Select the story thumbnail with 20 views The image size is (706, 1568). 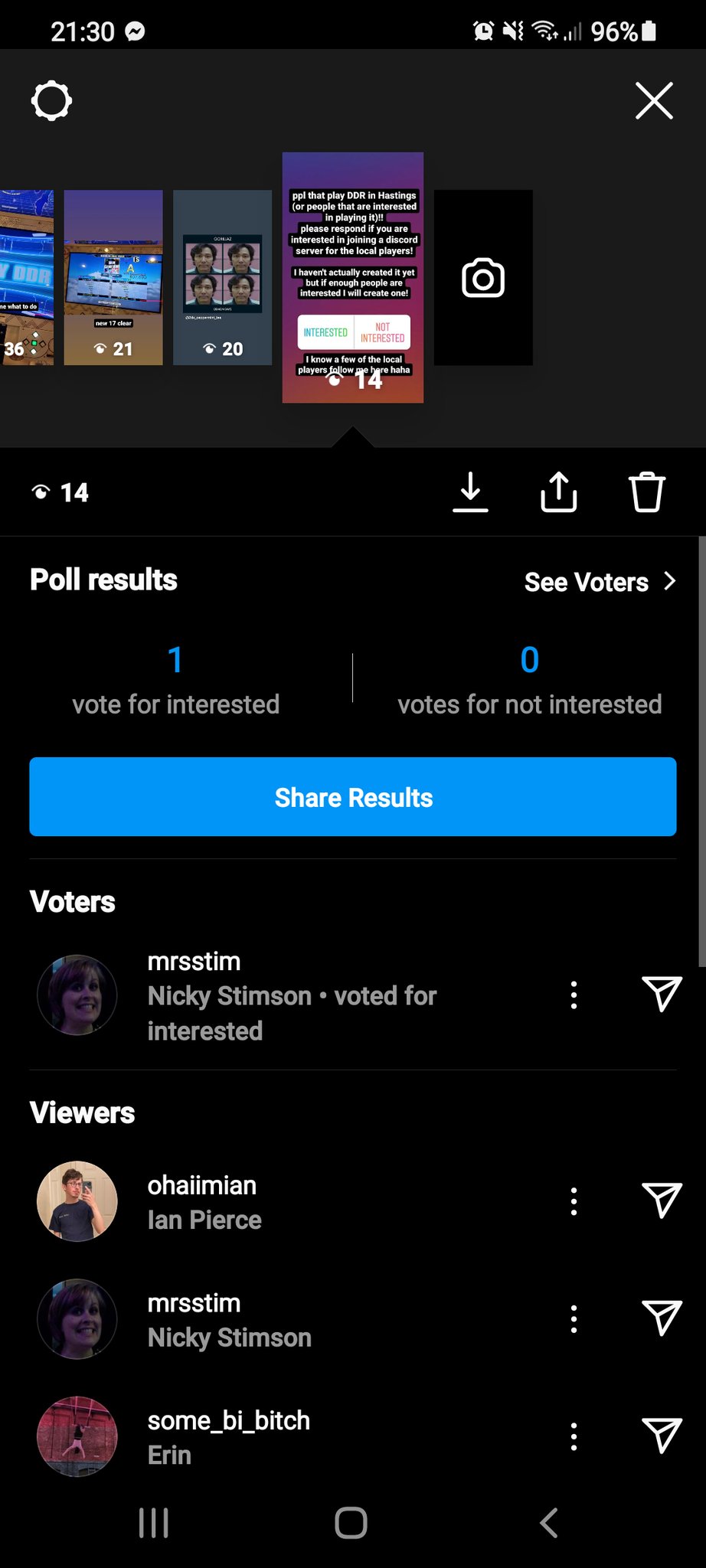[x=222, y=277]
